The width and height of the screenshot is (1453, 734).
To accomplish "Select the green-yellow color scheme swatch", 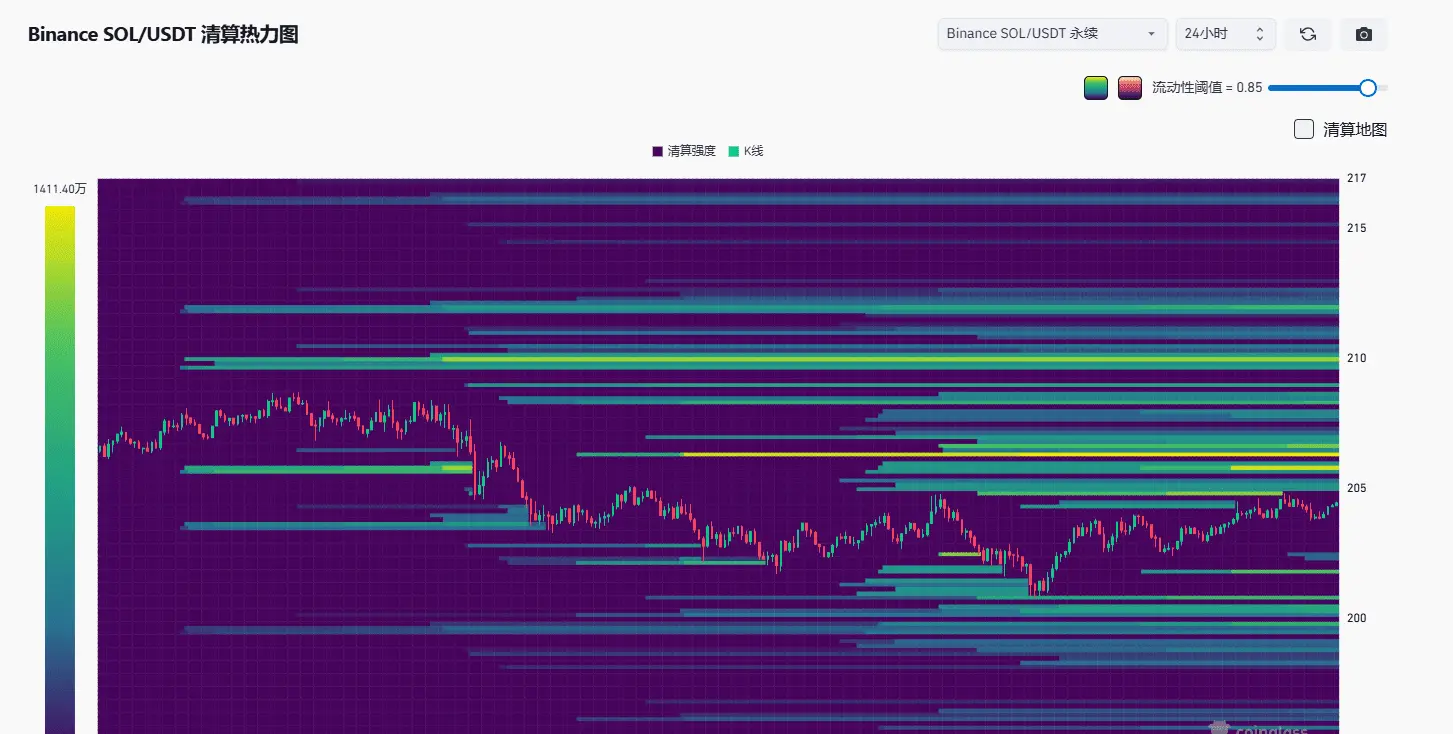I will point(1096,88).
